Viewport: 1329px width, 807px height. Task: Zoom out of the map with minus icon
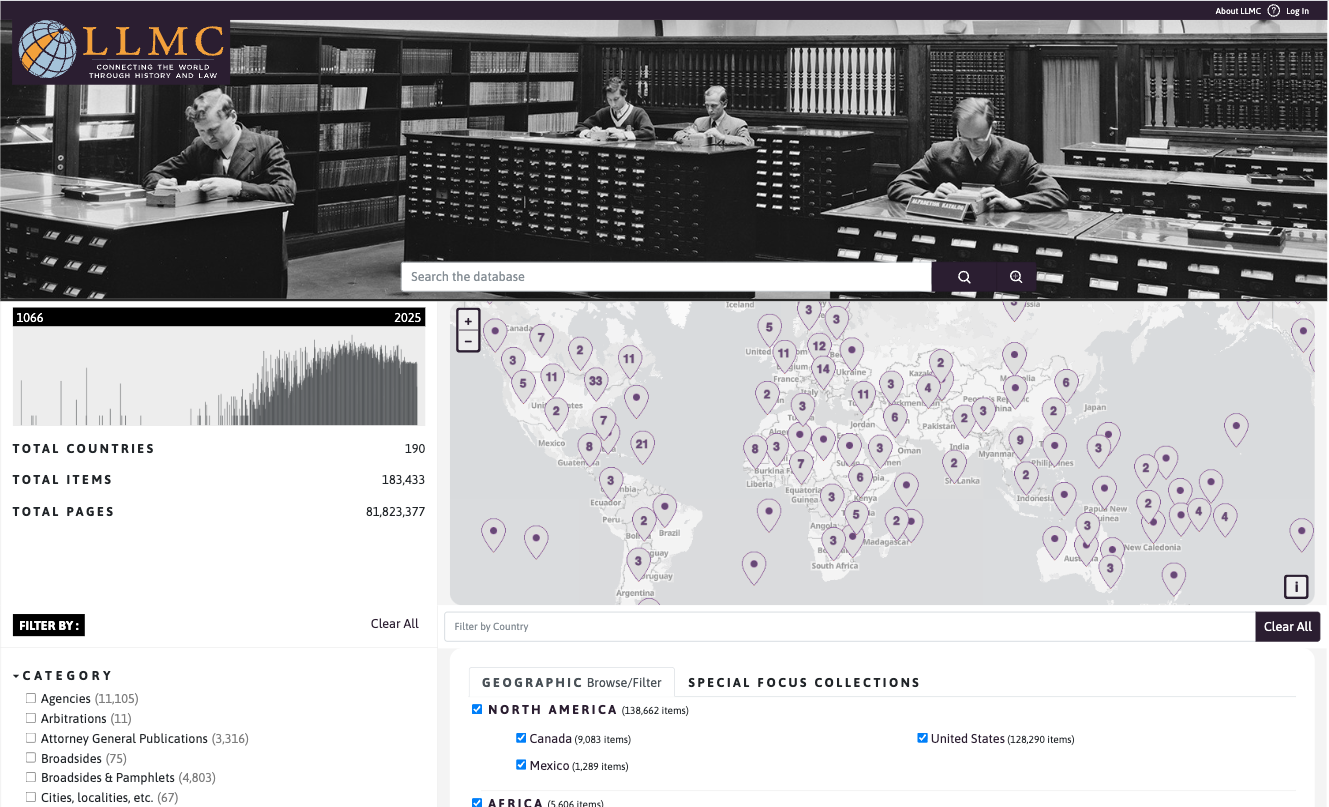467,341
